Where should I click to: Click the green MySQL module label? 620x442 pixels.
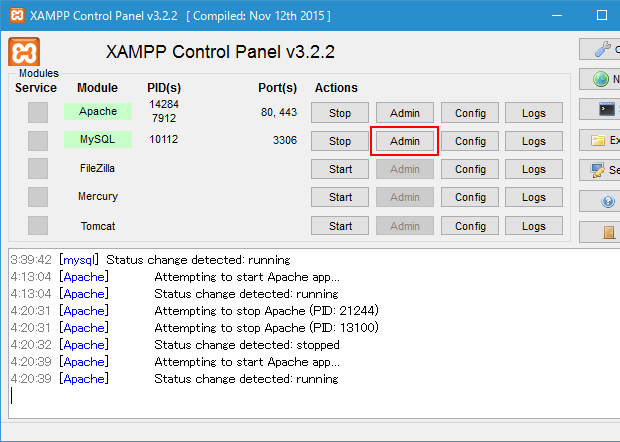coord(98,139)
